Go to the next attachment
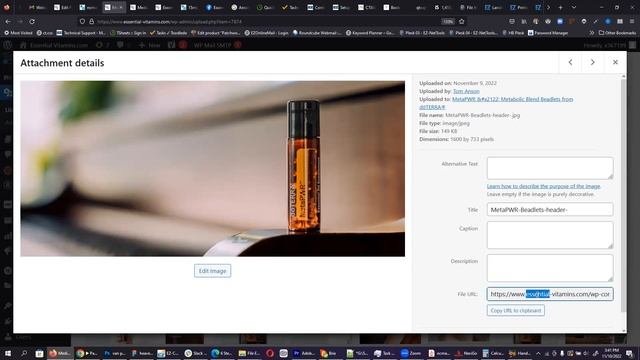Image resolution: width=640 pixels, height=360 pixels. (593, 62)
